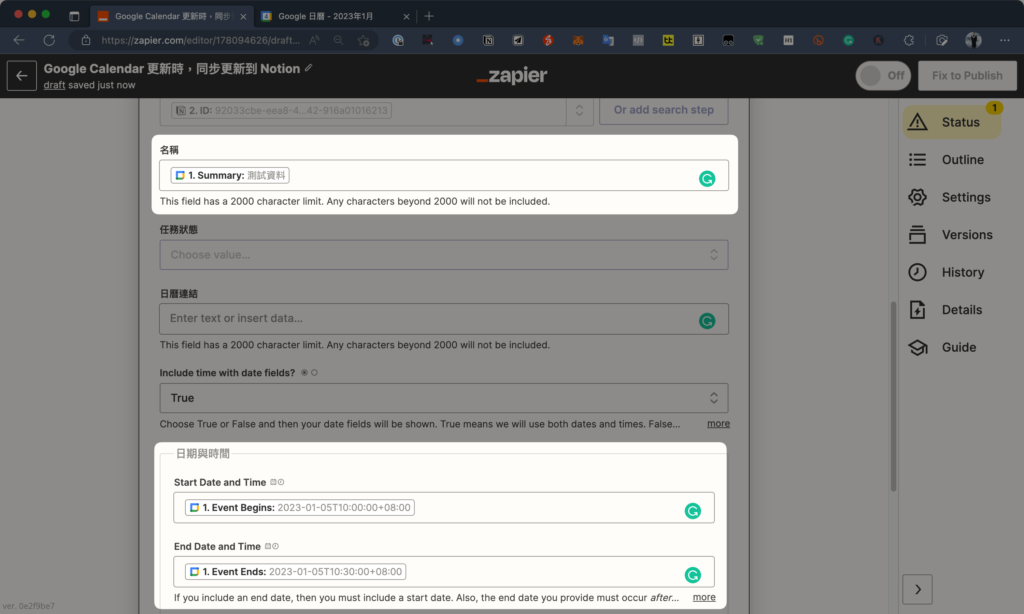Click the Start Date and Time input field
This screenshot has width=1024, height=614.
pyautogui.click(x=444, y=508)
